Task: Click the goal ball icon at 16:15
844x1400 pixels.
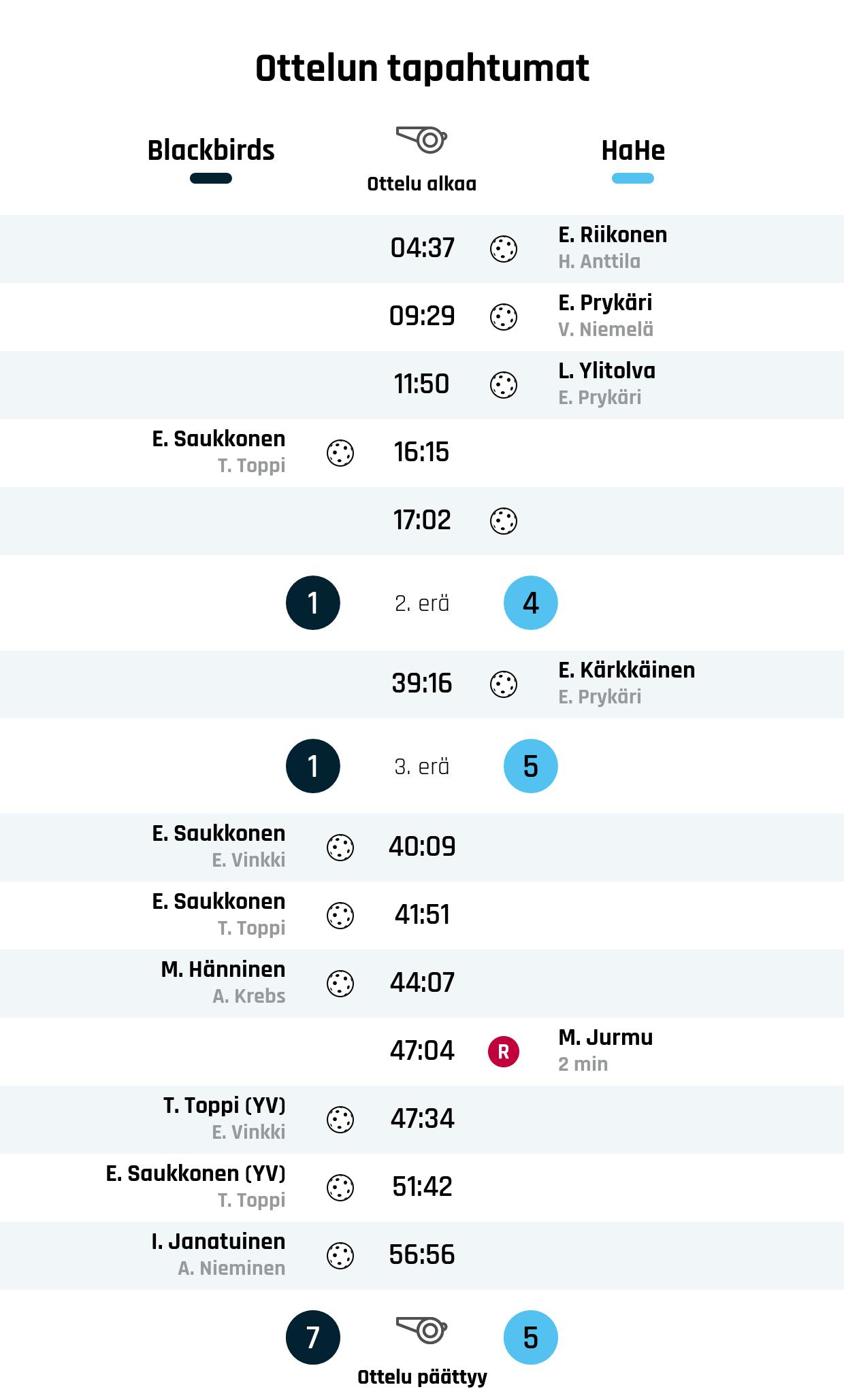Action: (x=340, y=453)
